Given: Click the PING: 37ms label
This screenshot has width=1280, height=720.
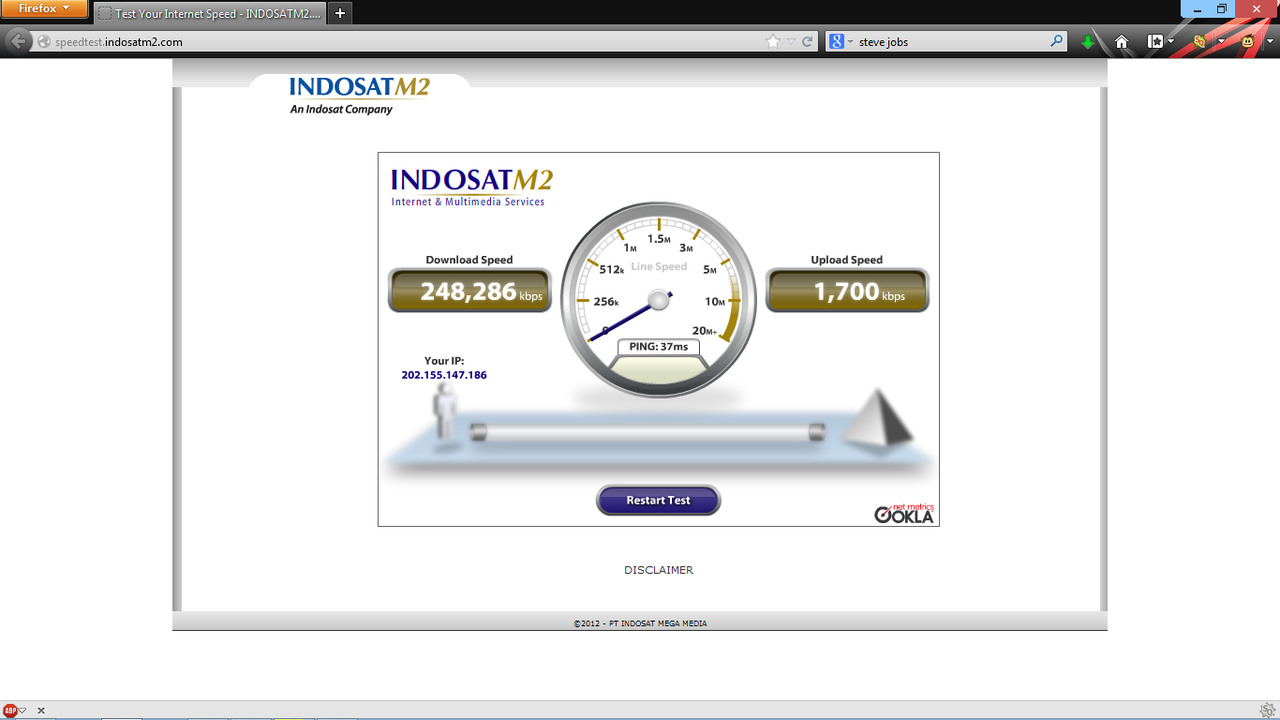Looking at the screenshot, I should tap(659, 347).
